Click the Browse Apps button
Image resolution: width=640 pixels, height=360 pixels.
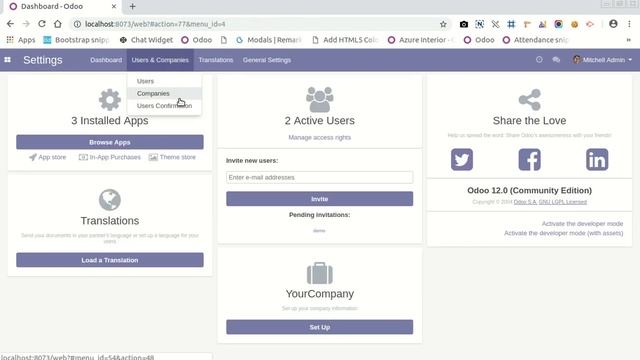coord(110,142)
